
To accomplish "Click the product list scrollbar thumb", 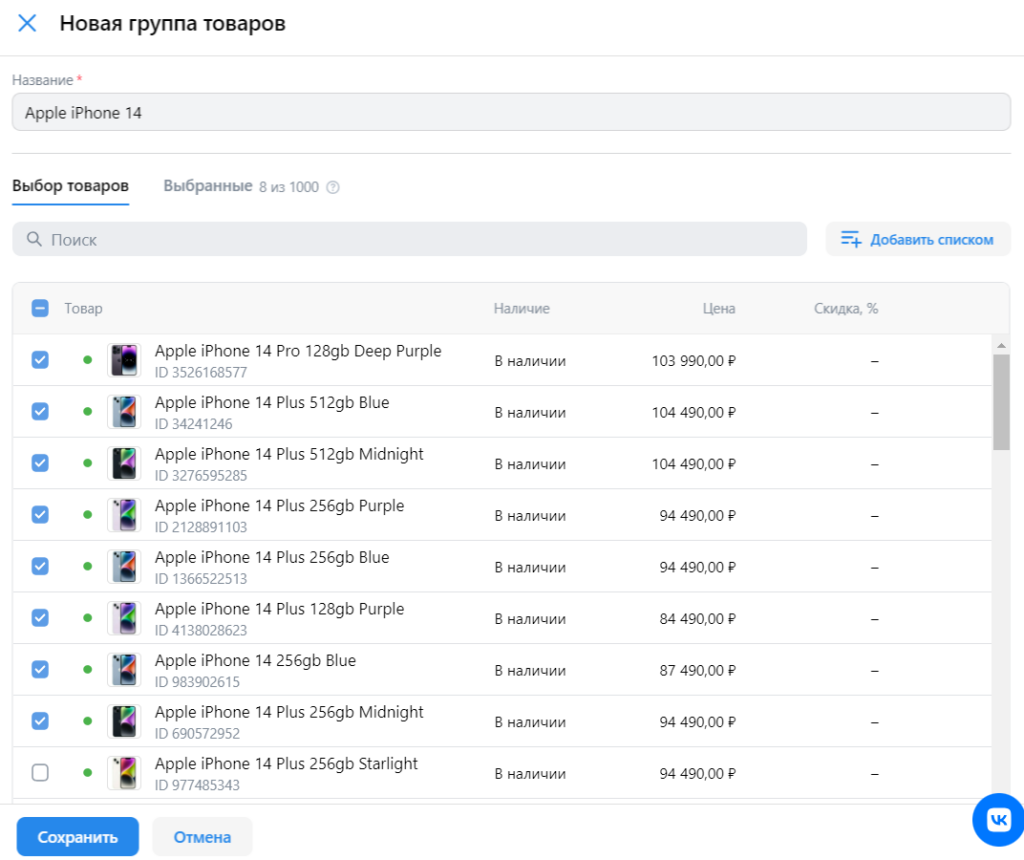I will click(1001, 402).
